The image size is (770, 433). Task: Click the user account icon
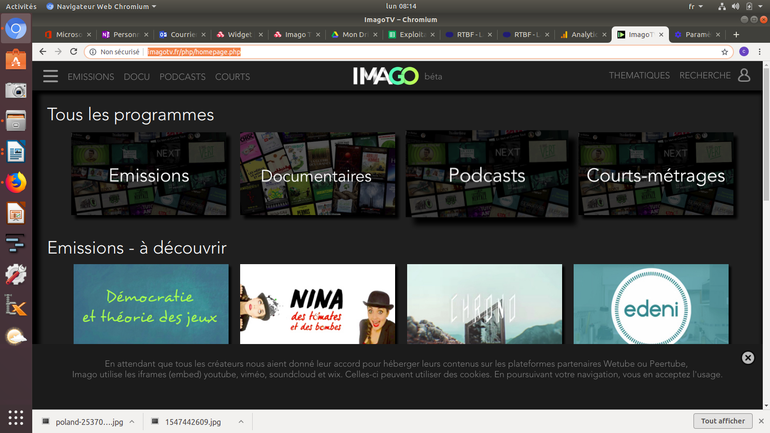click(744, 75)
